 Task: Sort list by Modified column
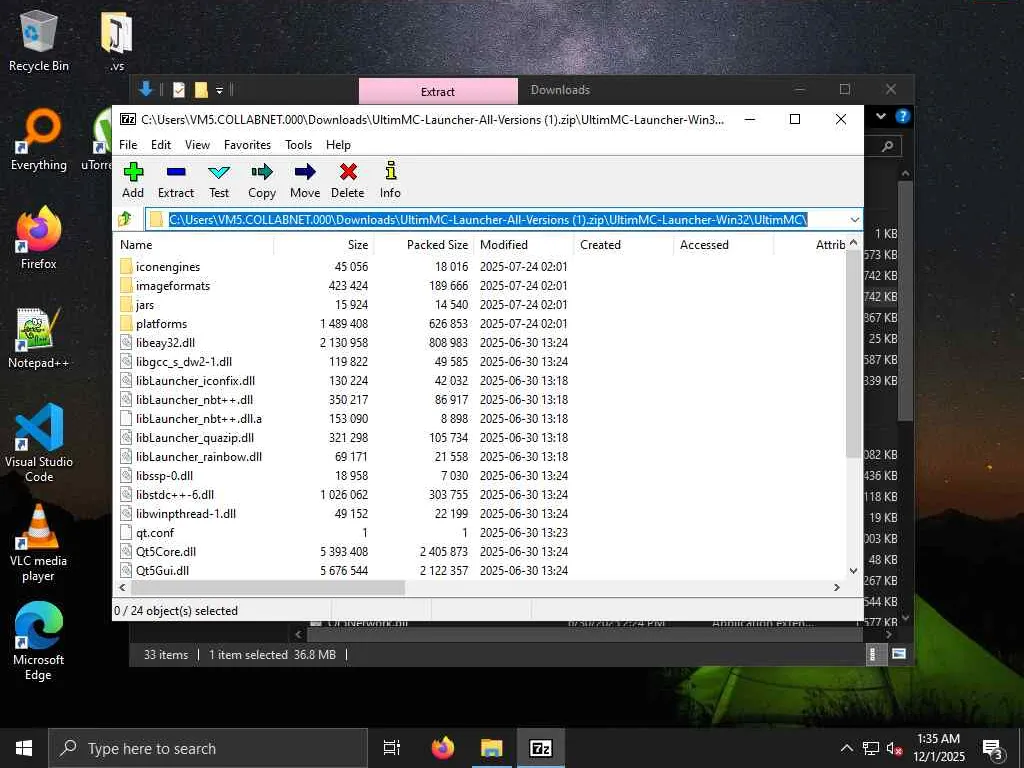pyautogui.click(x=523, y=245)
